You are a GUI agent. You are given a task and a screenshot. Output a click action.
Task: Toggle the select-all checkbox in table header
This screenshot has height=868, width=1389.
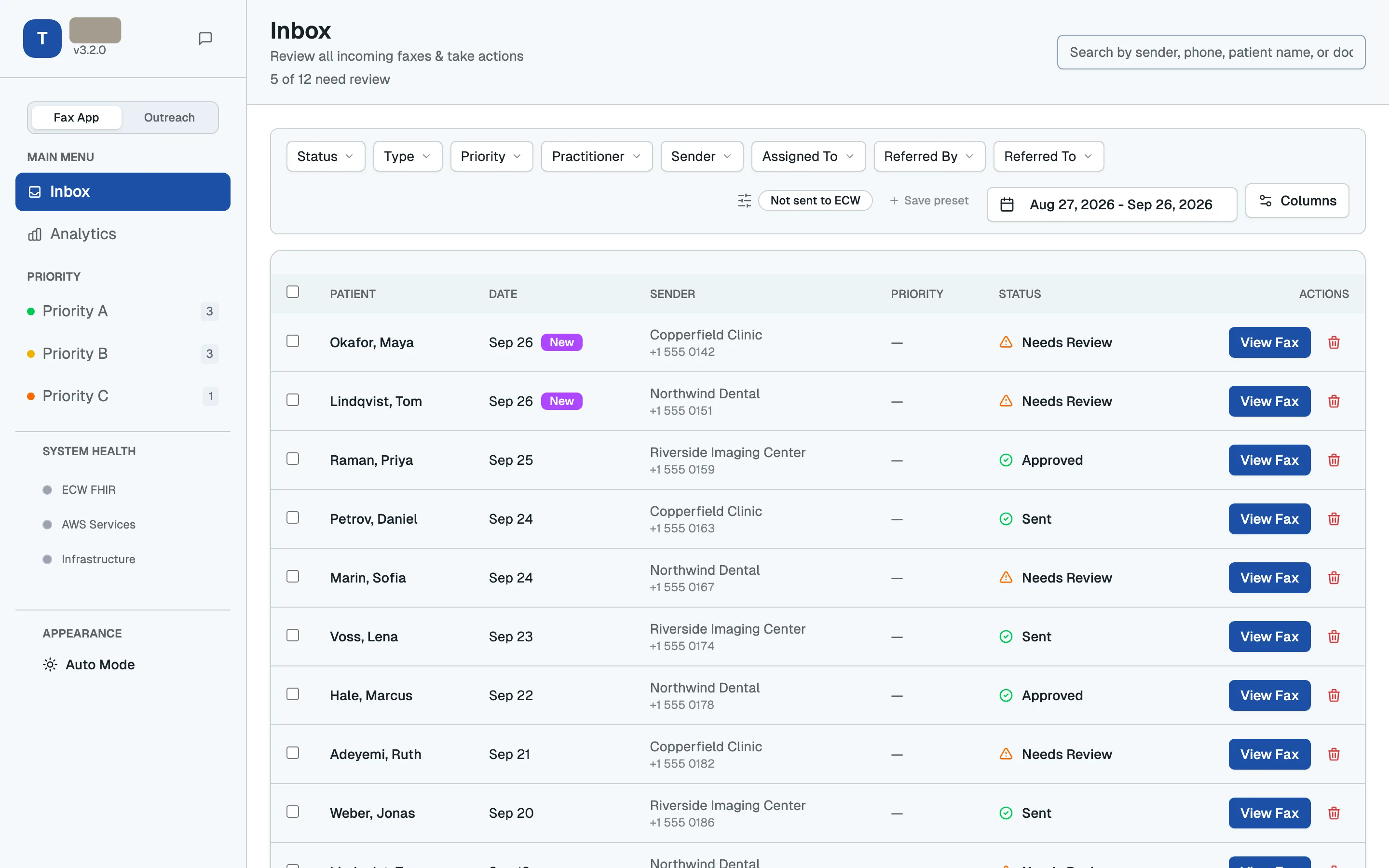[x=293, y=292]
